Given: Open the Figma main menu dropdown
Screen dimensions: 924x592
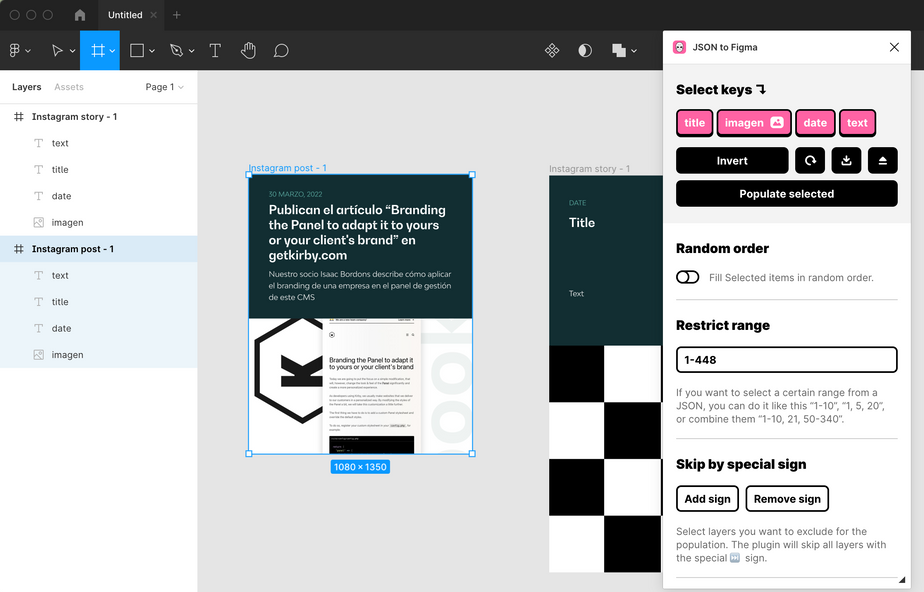Looking at the screenshot, I should click(19, 51).
